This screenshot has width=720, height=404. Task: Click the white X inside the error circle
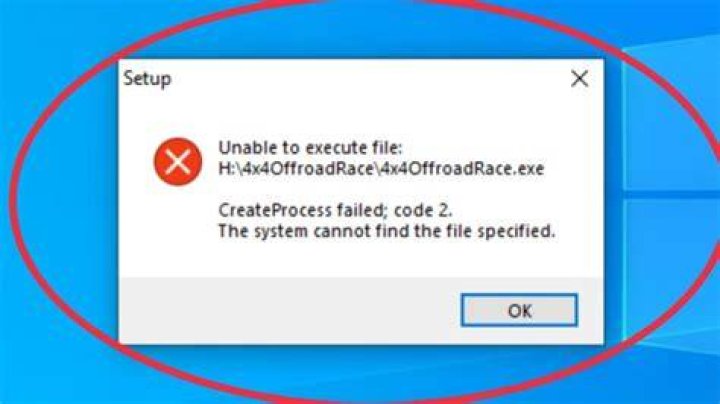coord(178,162)
